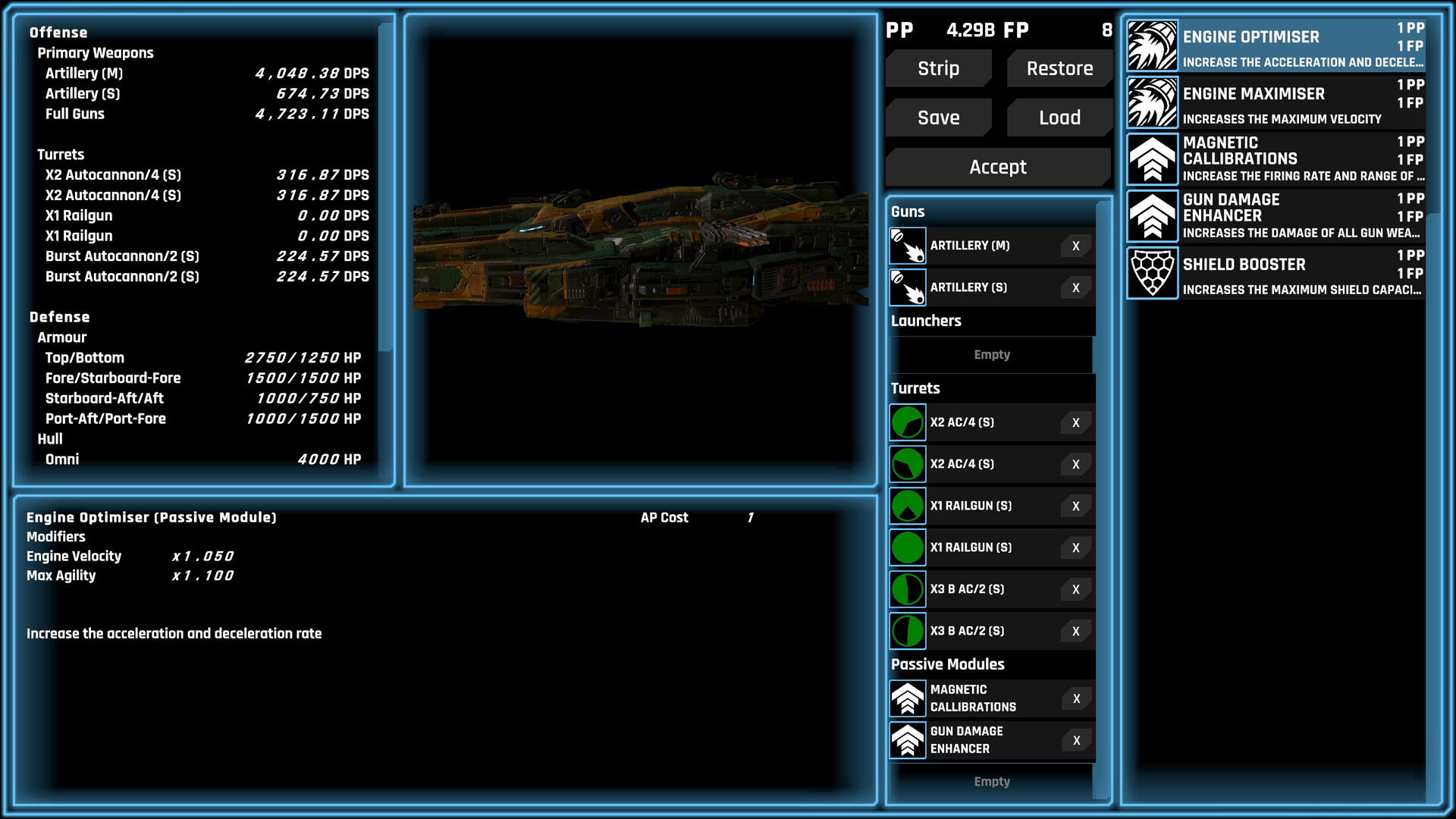The height and width of the screenshot is (819, 1456).
Task: Select the Engine Optimiser module icon
Action: click(x=1151, y=44)
